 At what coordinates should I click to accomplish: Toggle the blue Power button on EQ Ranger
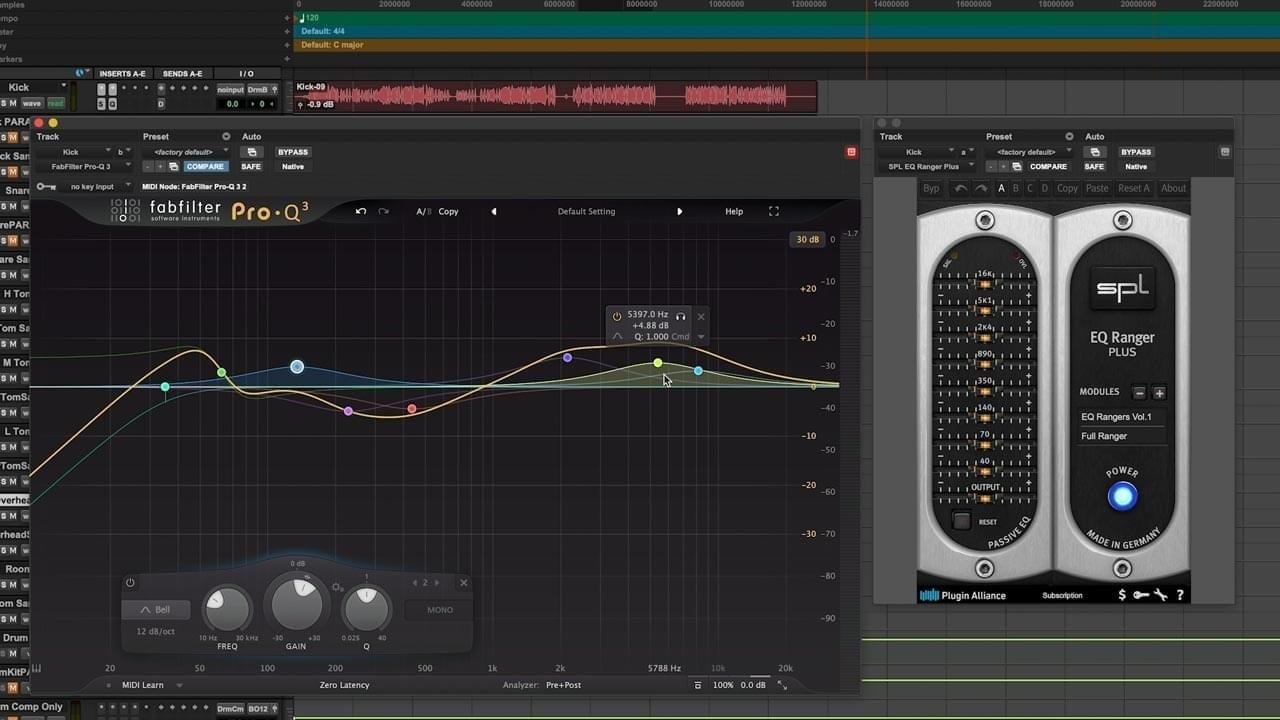(1122, 495)
